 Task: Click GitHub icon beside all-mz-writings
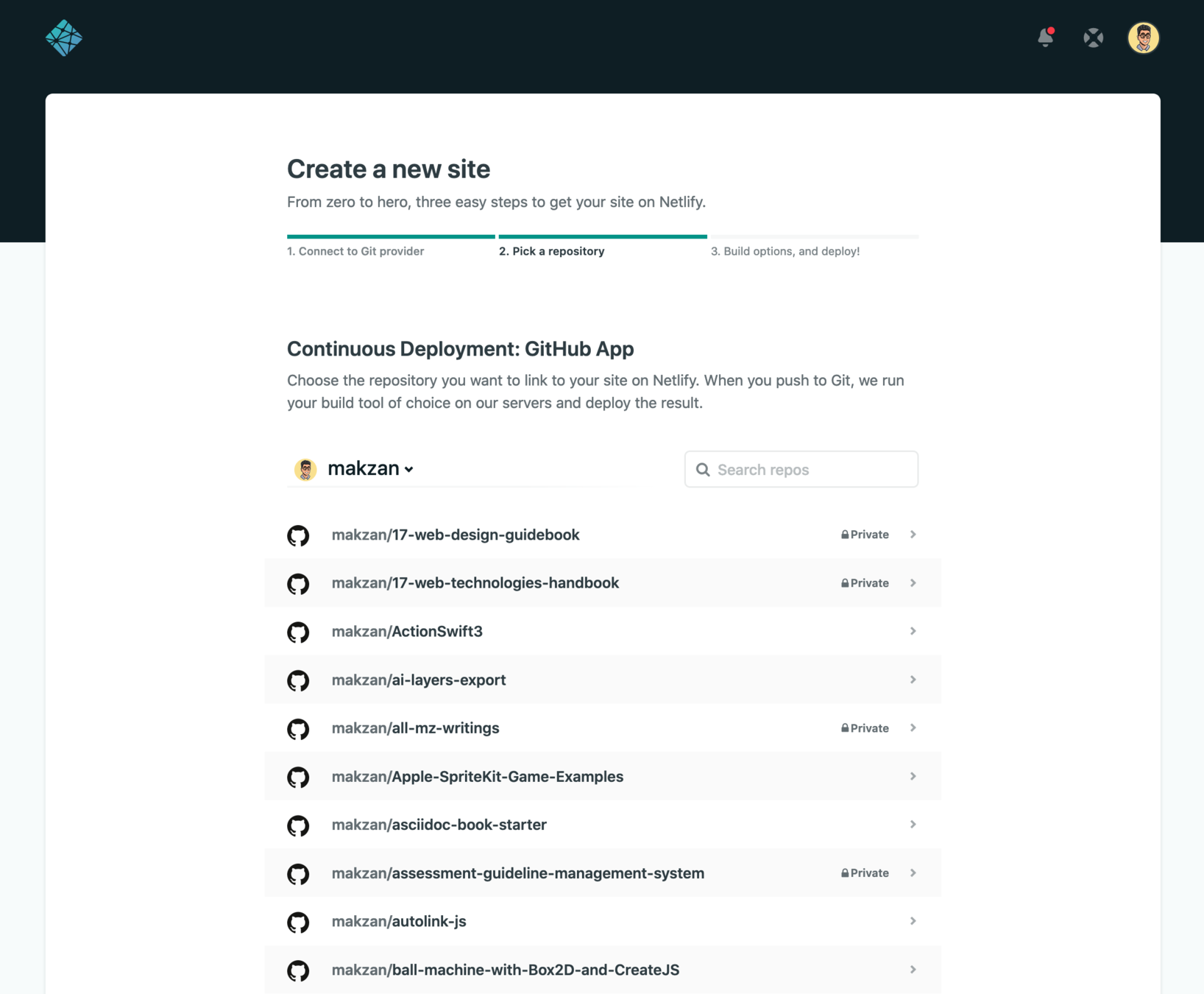click(298, 729)
